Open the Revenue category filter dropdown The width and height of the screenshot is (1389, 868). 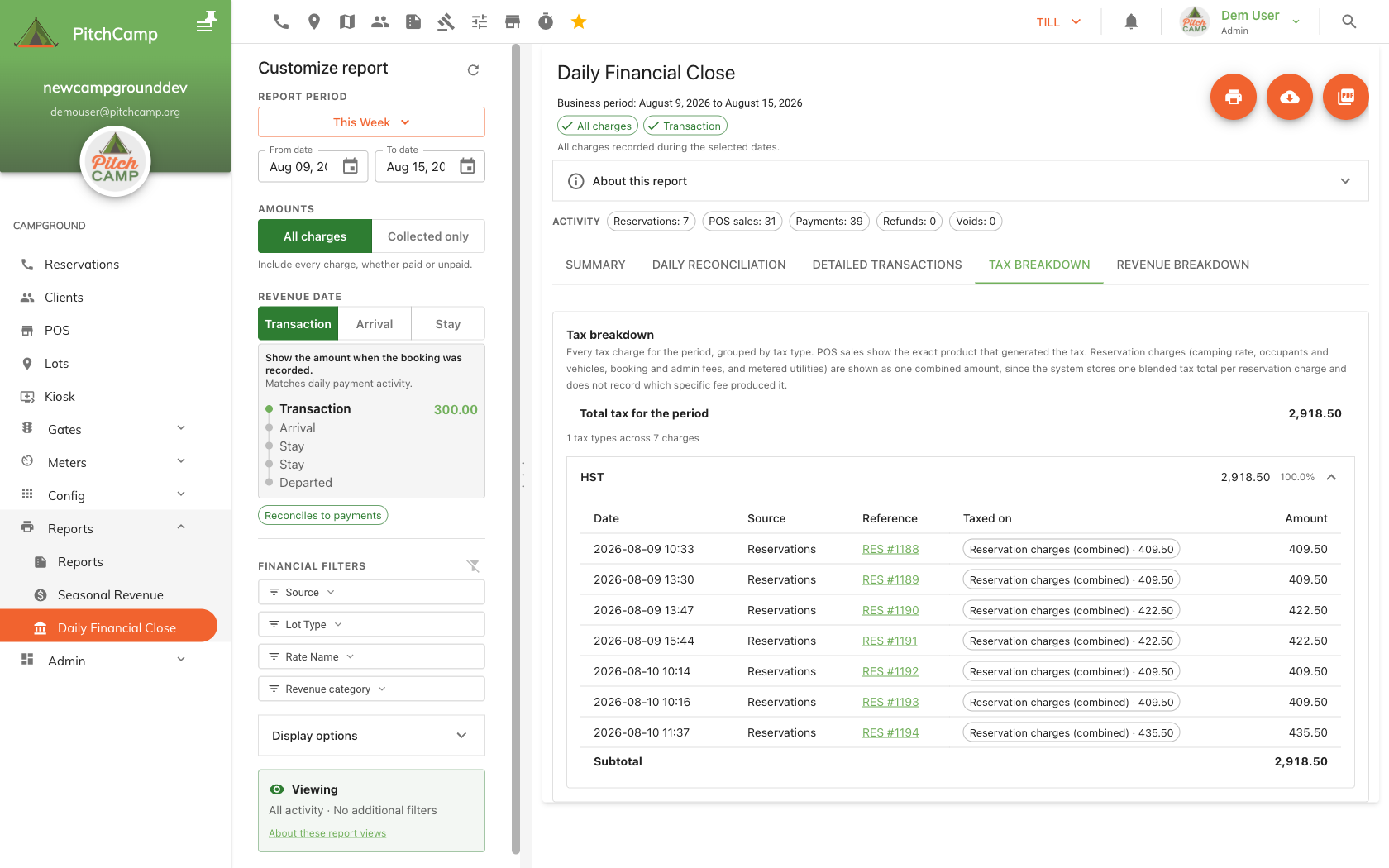pyautogui.click(x=371, y=689)
